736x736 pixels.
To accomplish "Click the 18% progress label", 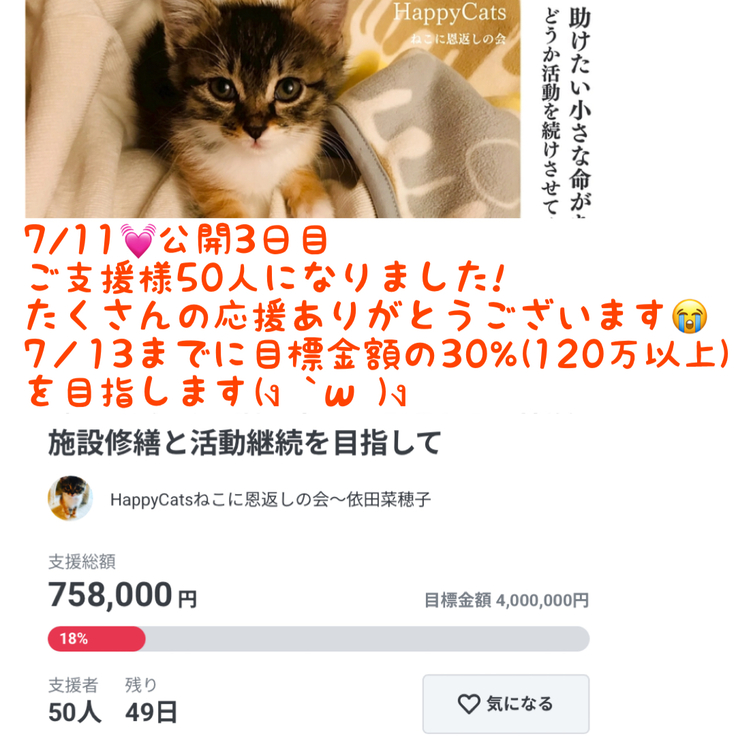I will [x=74, y=638].
